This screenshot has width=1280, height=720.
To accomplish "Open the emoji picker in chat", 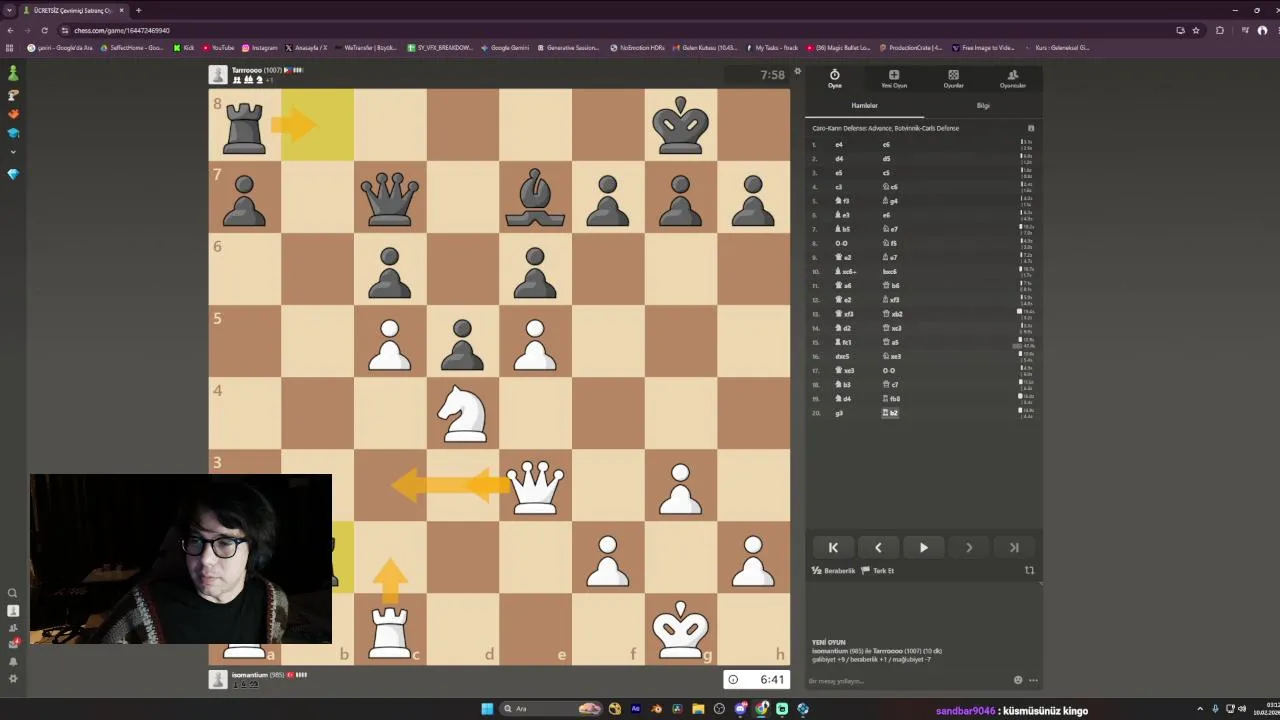I will click(x=1018, y=680).
